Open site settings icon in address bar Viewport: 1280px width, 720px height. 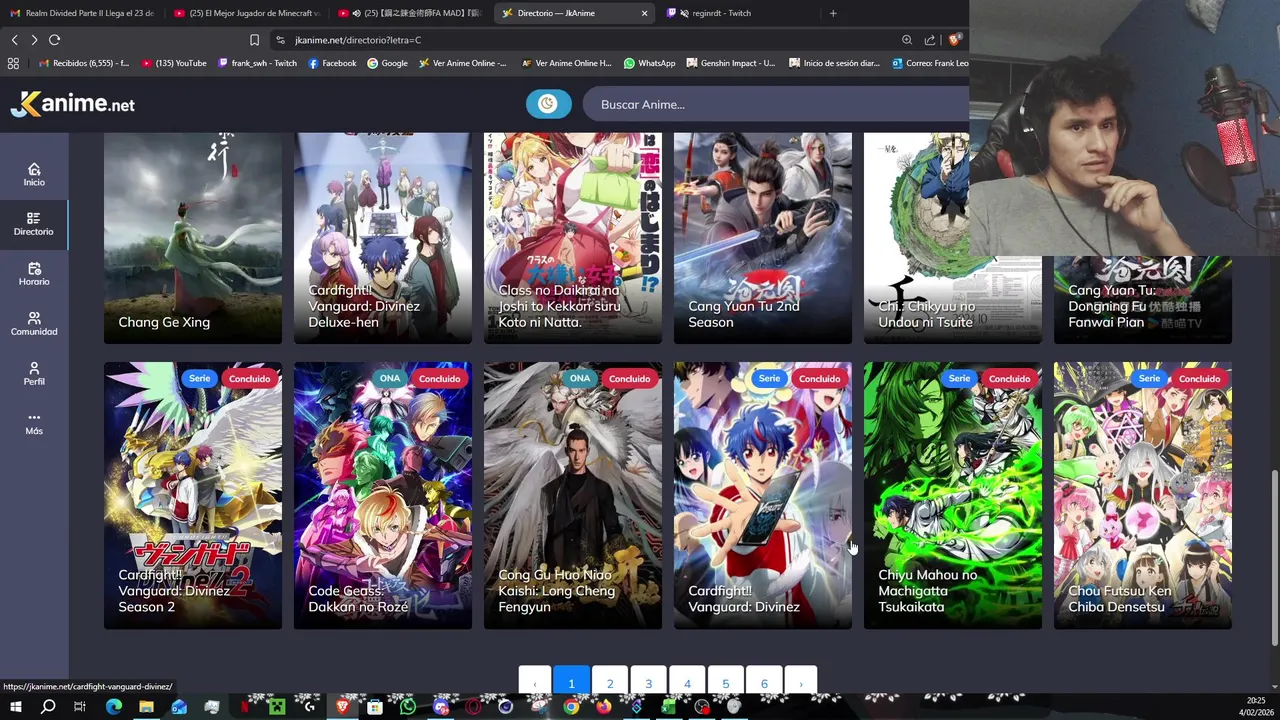coord(281,40)
